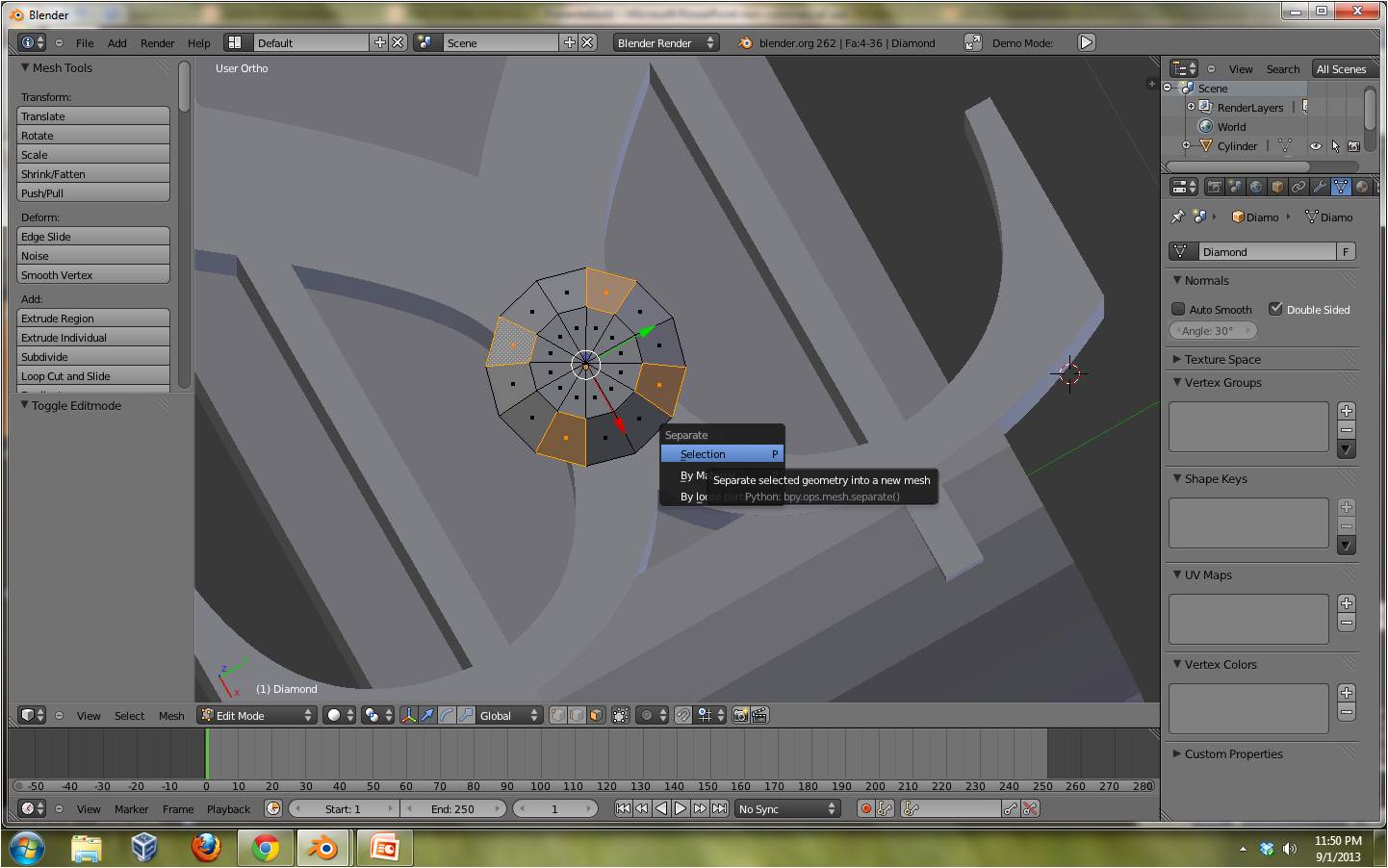The height and width of the screenshot is (868, 1388).
Task: Toggle Cylinder selectability cursor icon
Action: pos(1335,146)
